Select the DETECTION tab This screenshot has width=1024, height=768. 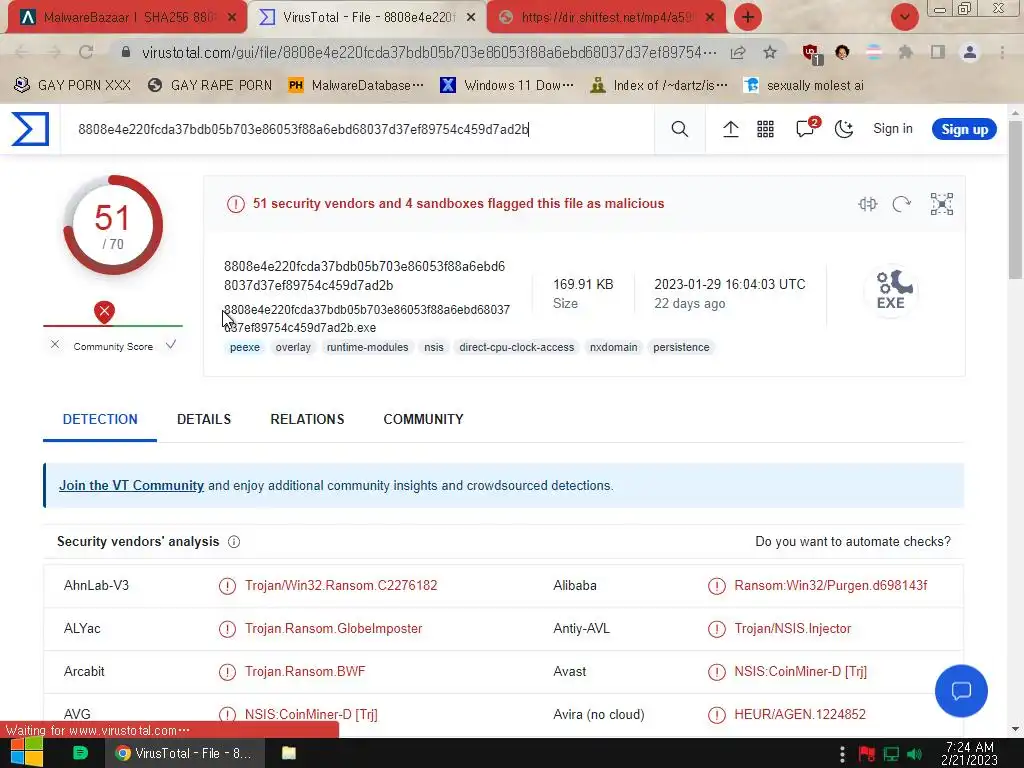tap(100, 419)
